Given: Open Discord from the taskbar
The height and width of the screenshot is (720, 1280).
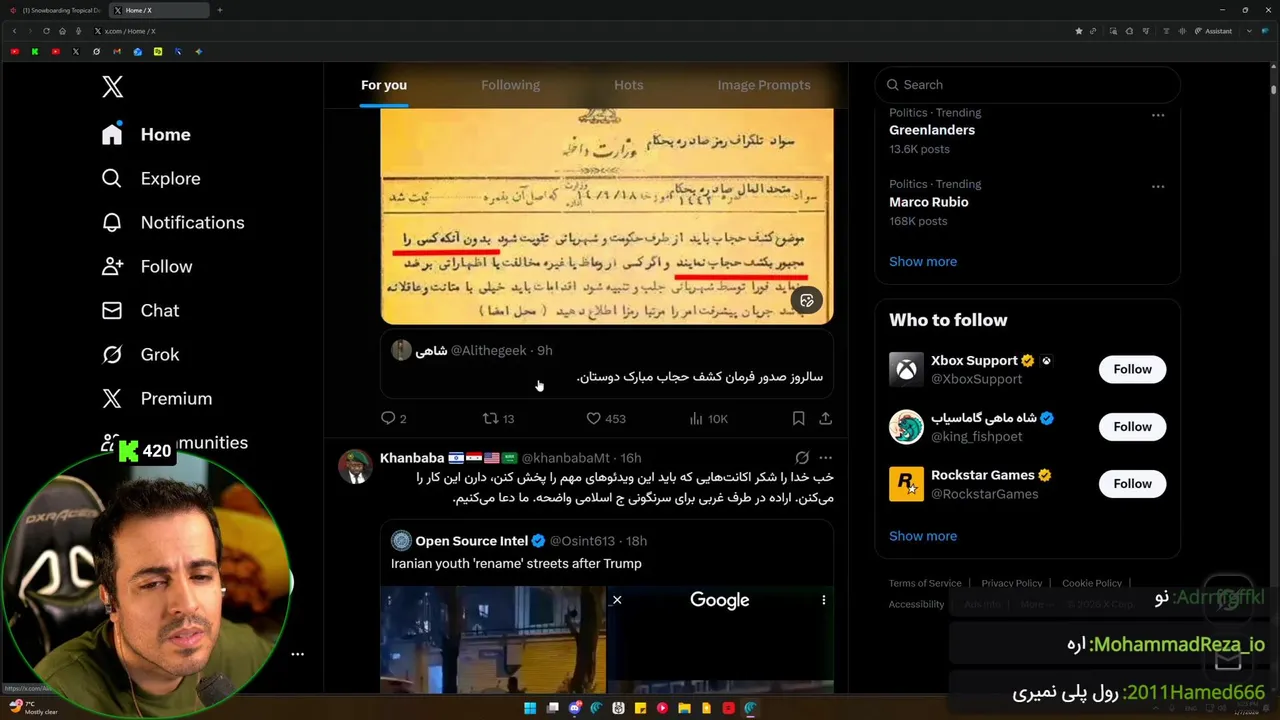Looking at the screenshot, I should (574, 708).
